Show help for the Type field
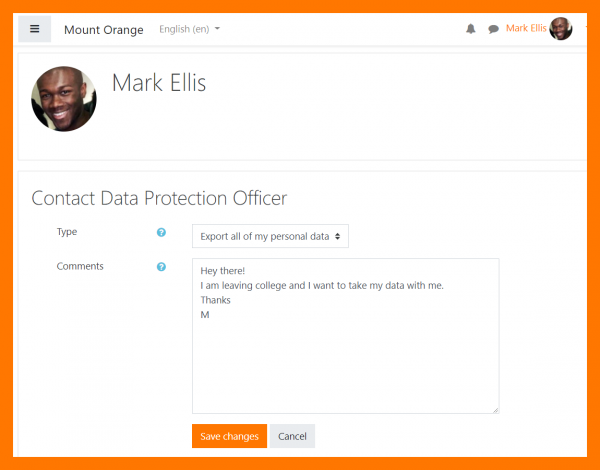The height and width of the screenshot is (470, 600). (161, 233)
